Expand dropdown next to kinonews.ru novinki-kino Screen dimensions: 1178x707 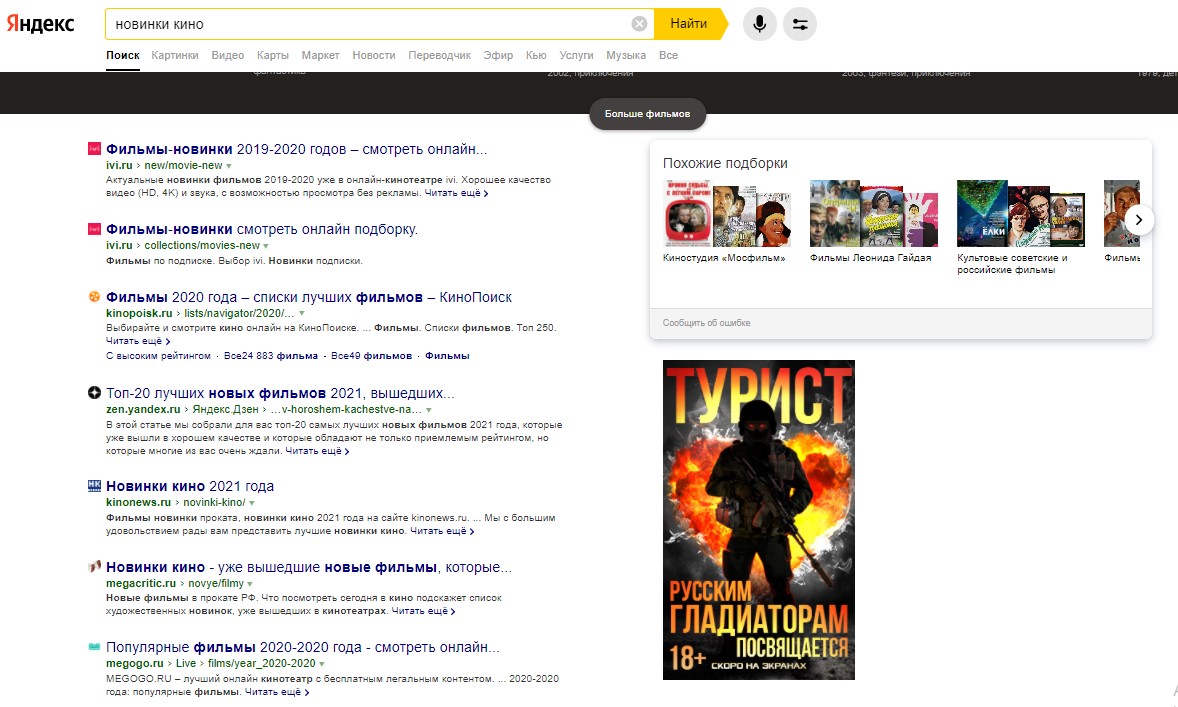(x=252, y=503)
